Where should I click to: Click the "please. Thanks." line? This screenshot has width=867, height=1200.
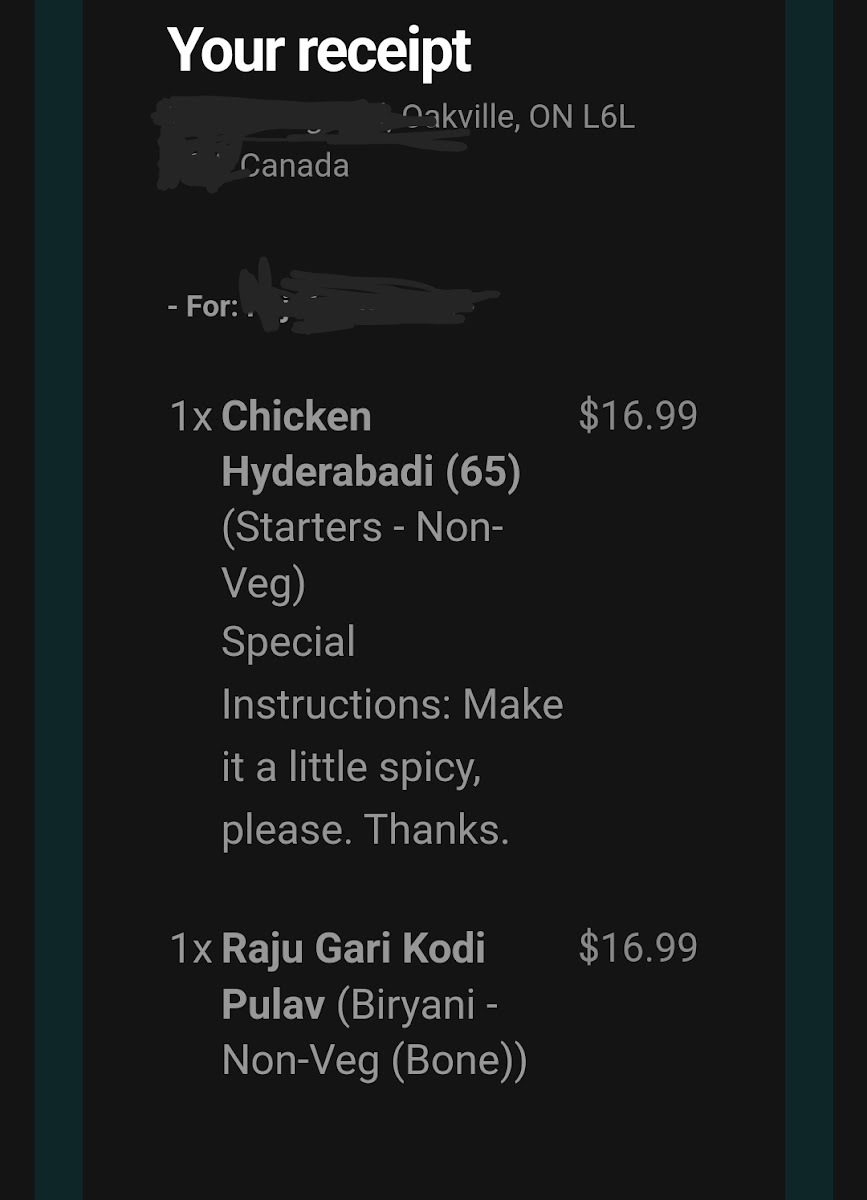(x=365, y=830)
